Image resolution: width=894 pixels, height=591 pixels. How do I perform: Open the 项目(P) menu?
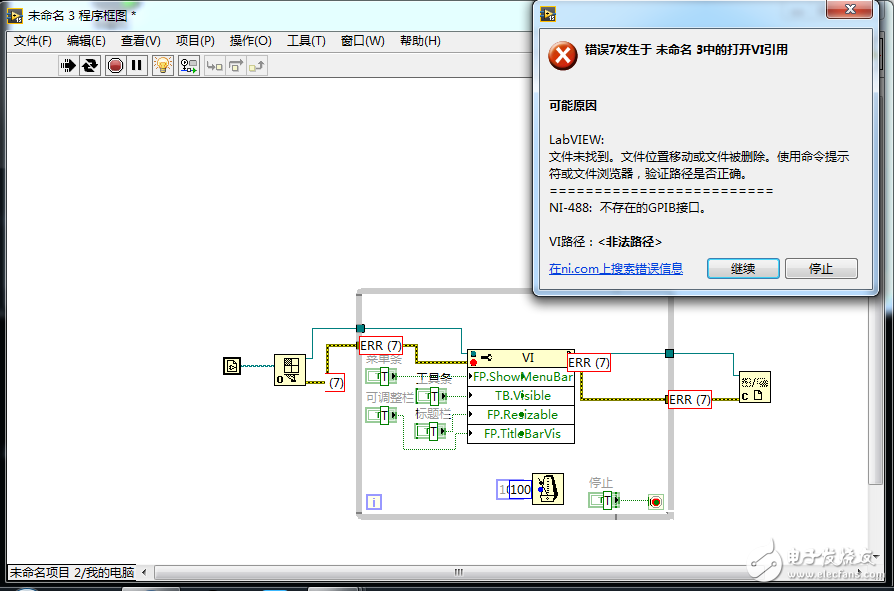click(x=195, y=41)
